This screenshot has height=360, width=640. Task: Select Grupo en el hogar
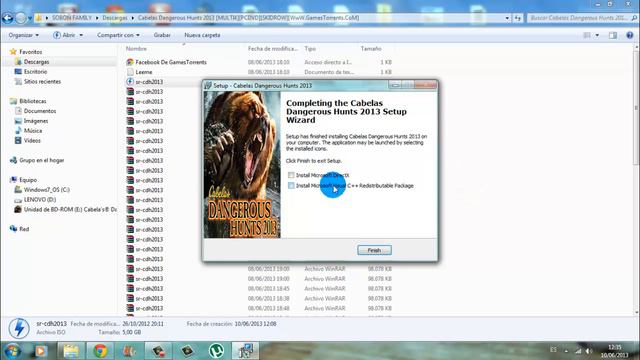pyautogui.click(x=42, y=160)
